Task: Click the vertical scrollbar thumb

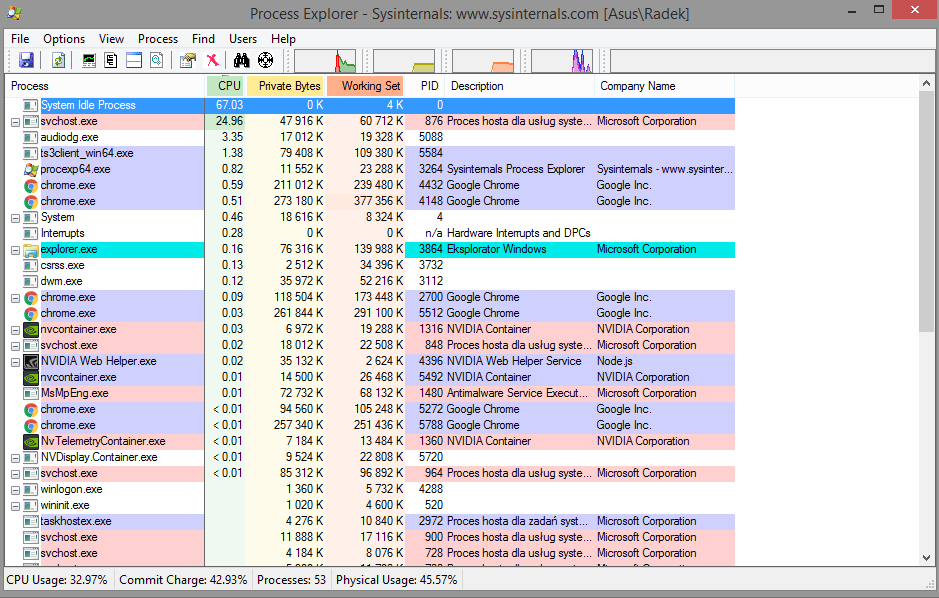Action: [x=926, y=211]
